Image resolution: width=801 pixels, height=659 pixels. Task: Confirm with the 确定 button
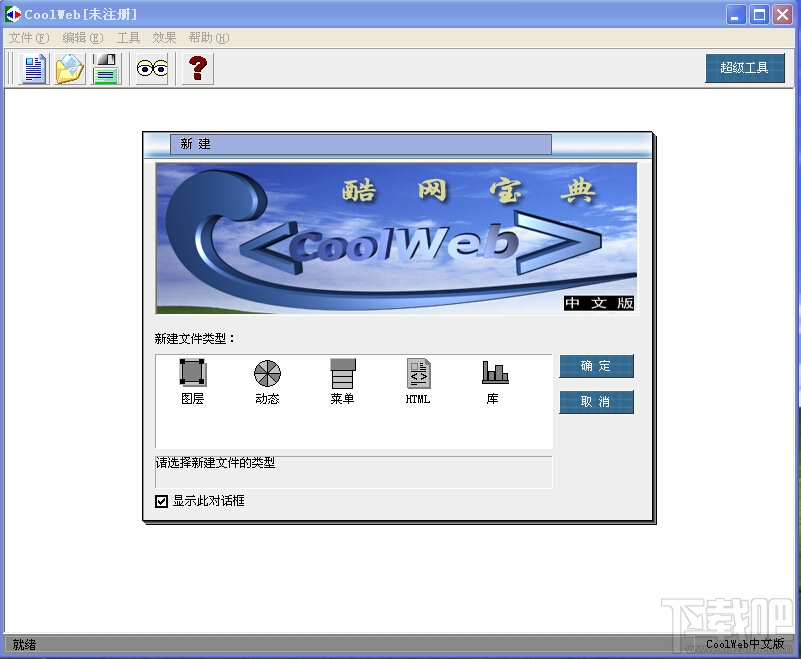click(596, 366)
